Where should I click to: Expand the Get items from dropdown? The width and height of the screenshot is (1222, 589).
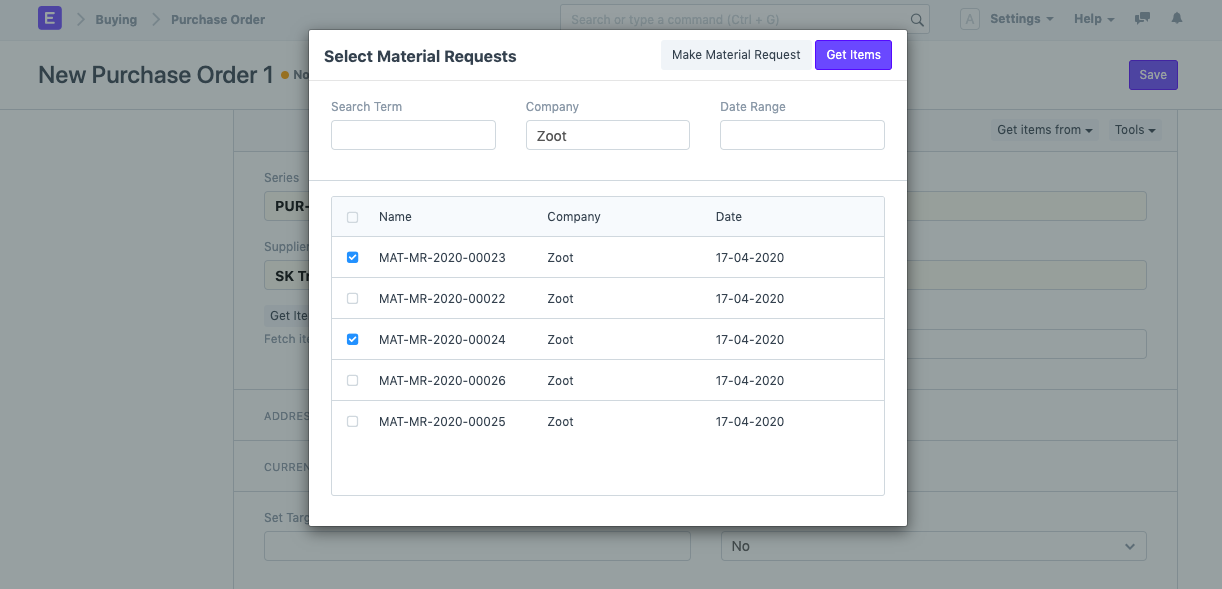pyautogui.click(x=1044, y=129)
